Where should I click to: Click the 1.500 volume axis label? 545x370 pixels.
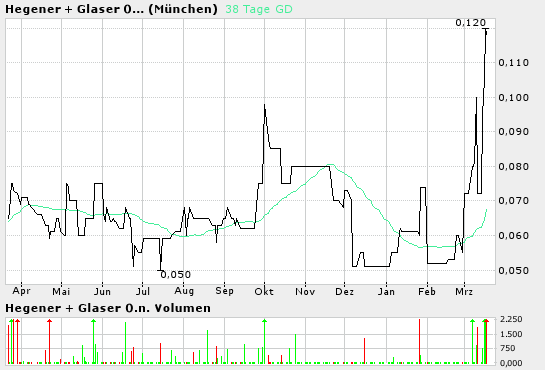(x=511, y=334)
